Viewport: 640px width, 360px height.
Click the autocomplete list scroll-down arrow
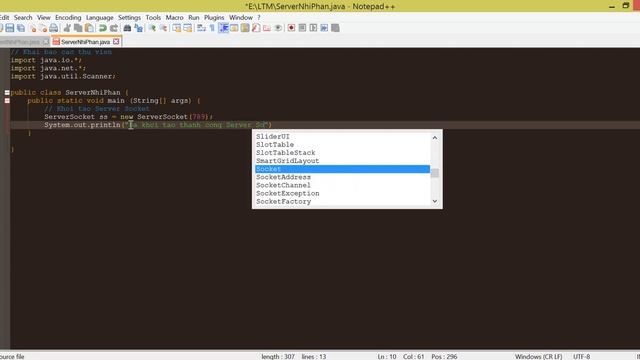[x=435, y=201]
